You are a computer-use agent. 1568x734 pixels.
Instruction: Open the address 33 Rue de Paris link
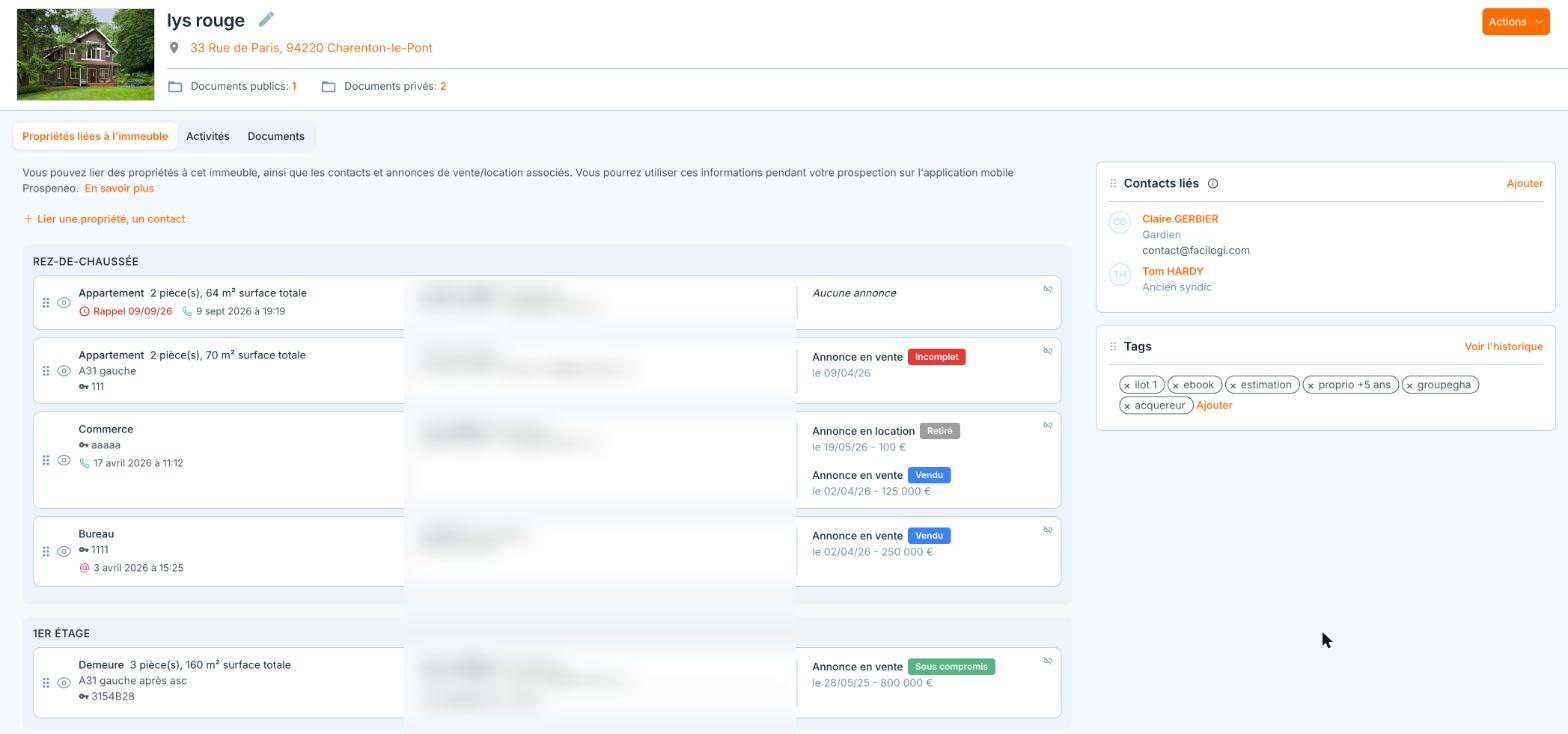pyautogui.click(x=311, y=48)
